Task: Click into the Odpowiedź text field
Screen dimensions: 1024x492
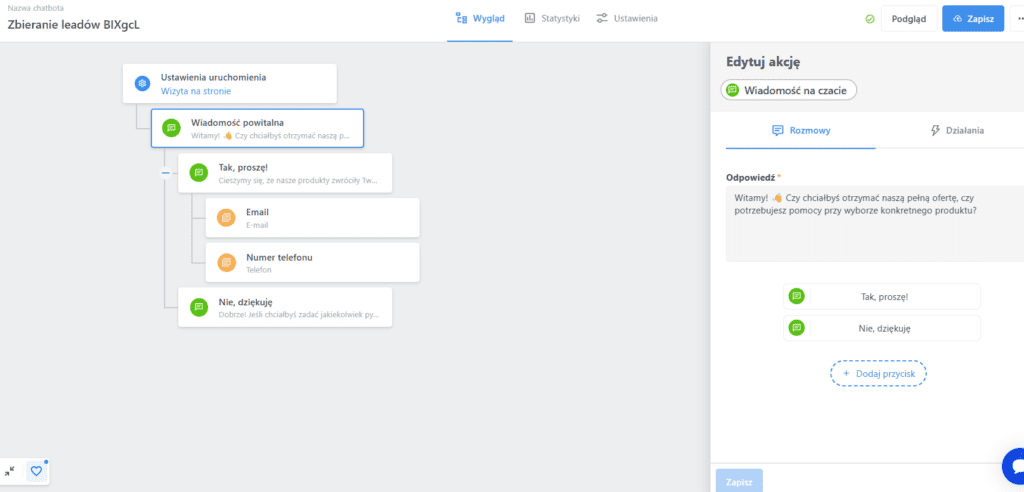Action: (870, 225)
